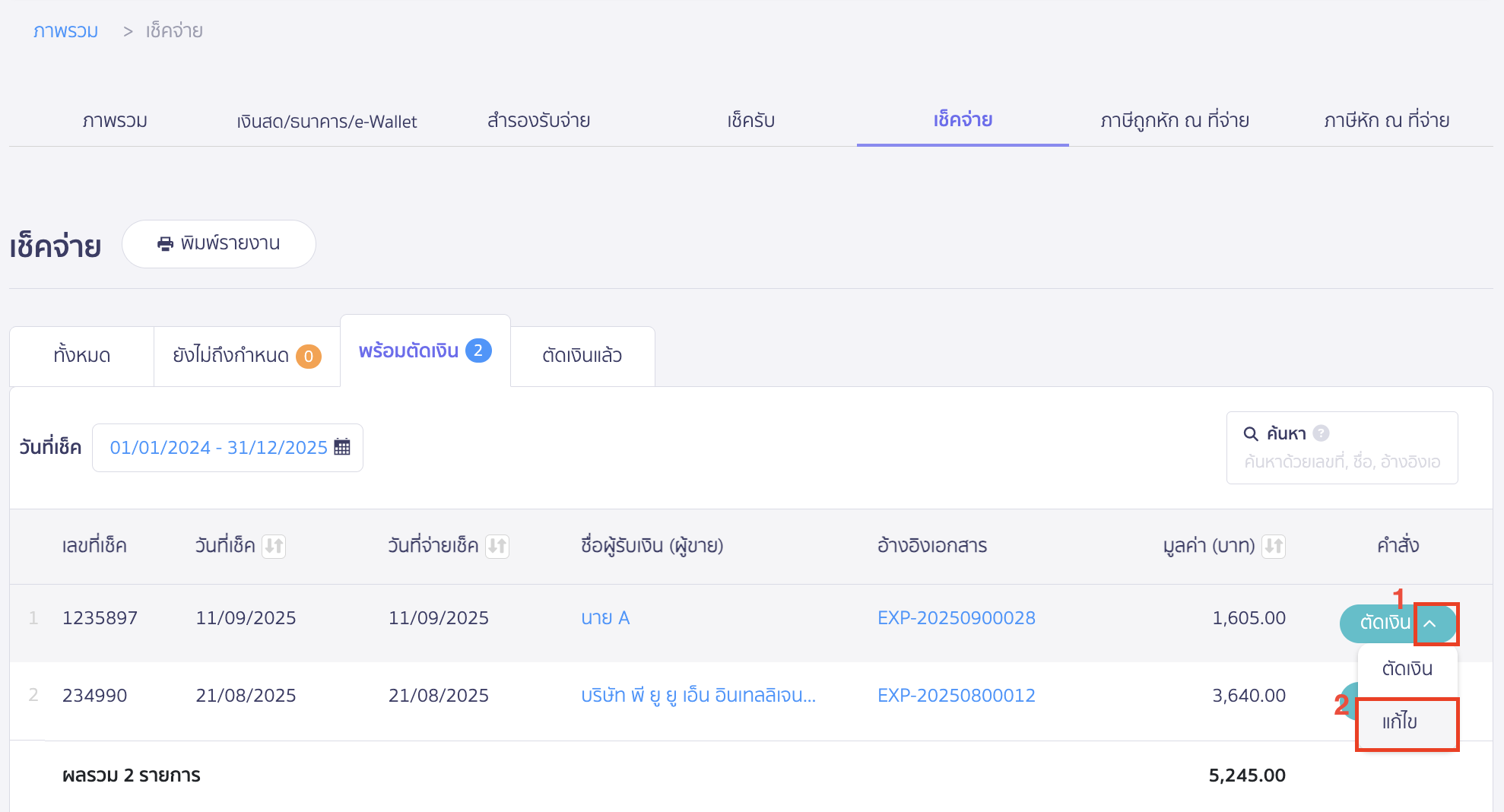Open document EXP-20250900028
Image resolution: width=1504 pixels, height=812 pixels.
[957, 617]
